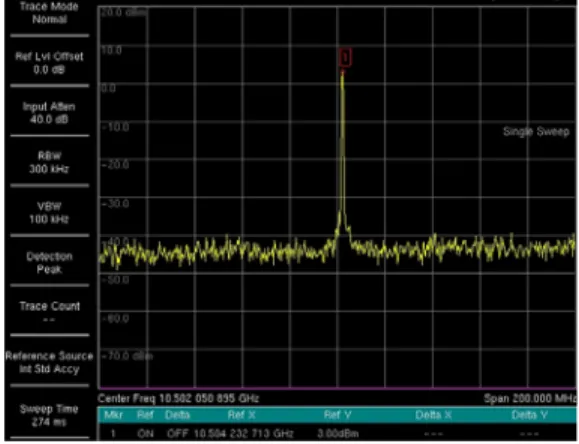Screen dimensions: 579x444
Task: Click the -70.0 dBm bottom scale label
Action: [x=127, y=356]
